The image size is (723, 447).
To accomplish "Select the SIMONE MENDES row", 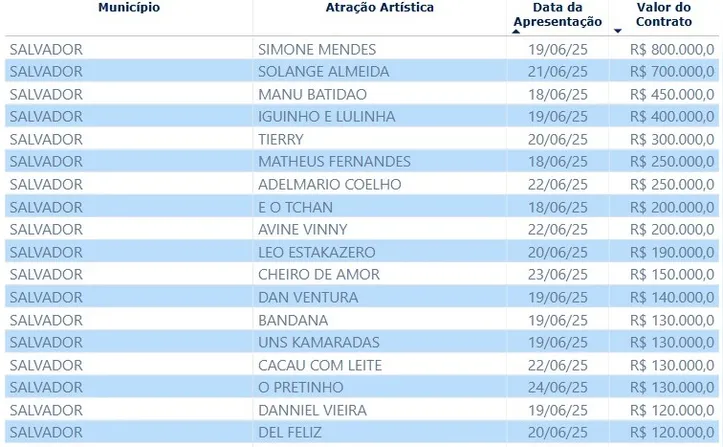I will (362, 49).
